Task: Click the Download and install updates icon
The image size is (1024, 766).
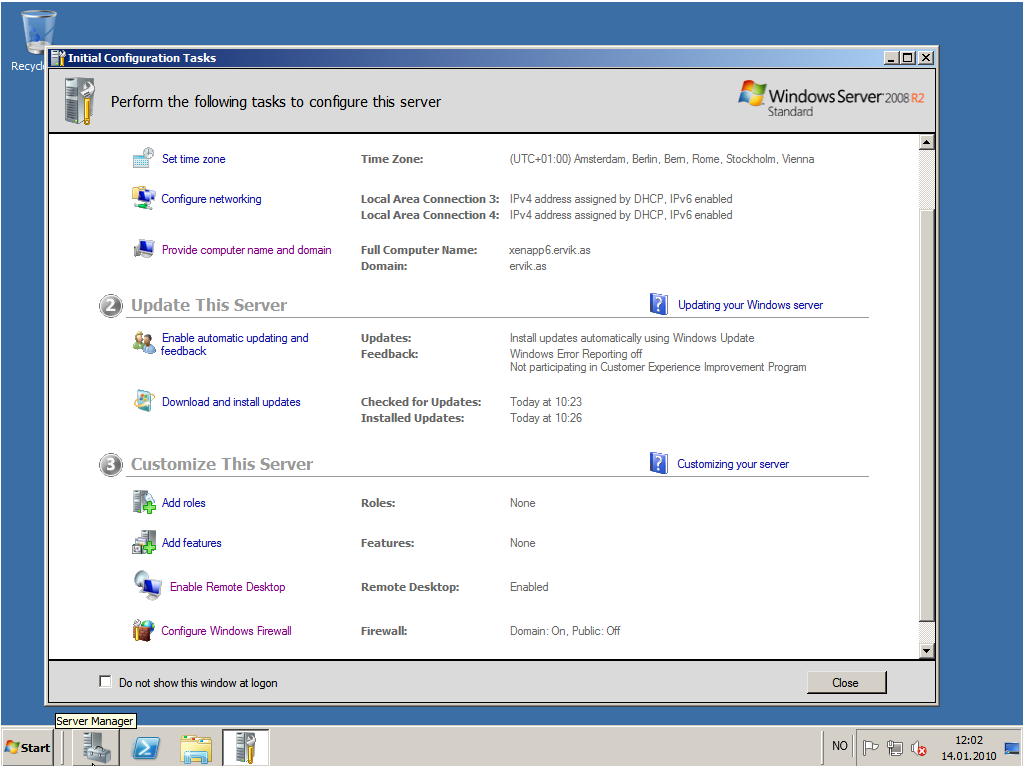Action: [x=144, y=401]
